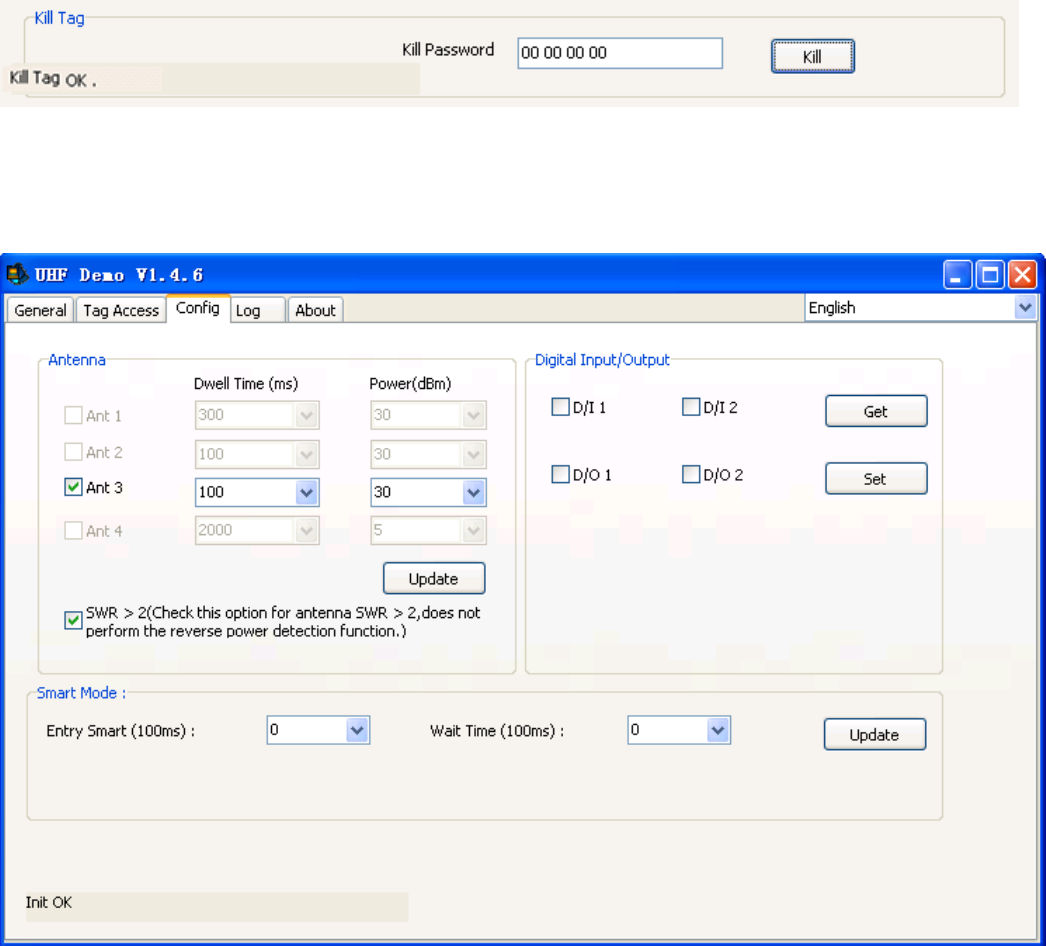Open the Ant 2 Dwell Time dropdown
Image resolution: width=1046 pixels, height=946 pixels.
tap(306, 455)
